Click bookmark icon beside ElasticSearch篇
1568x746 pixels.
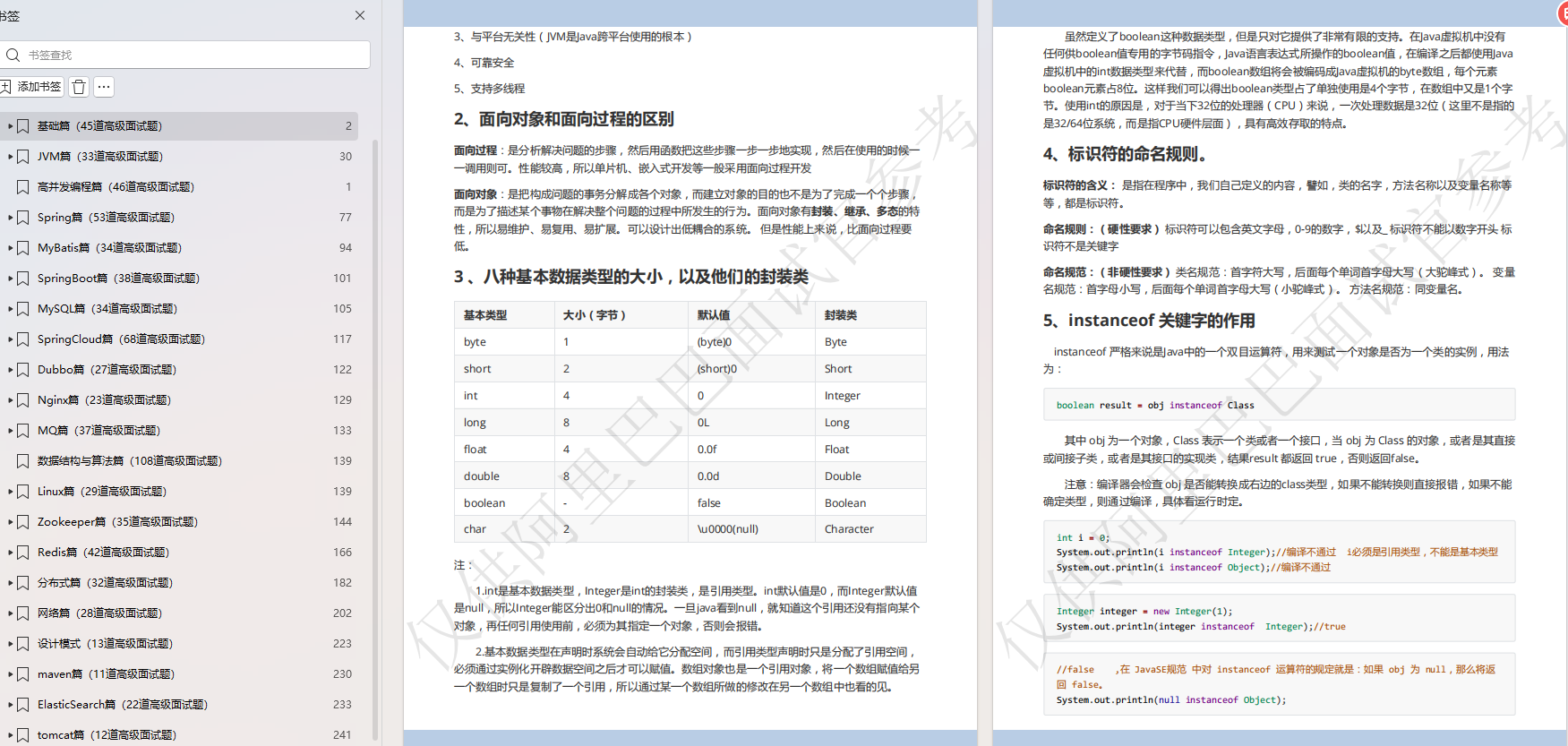(x=23, y=705)
